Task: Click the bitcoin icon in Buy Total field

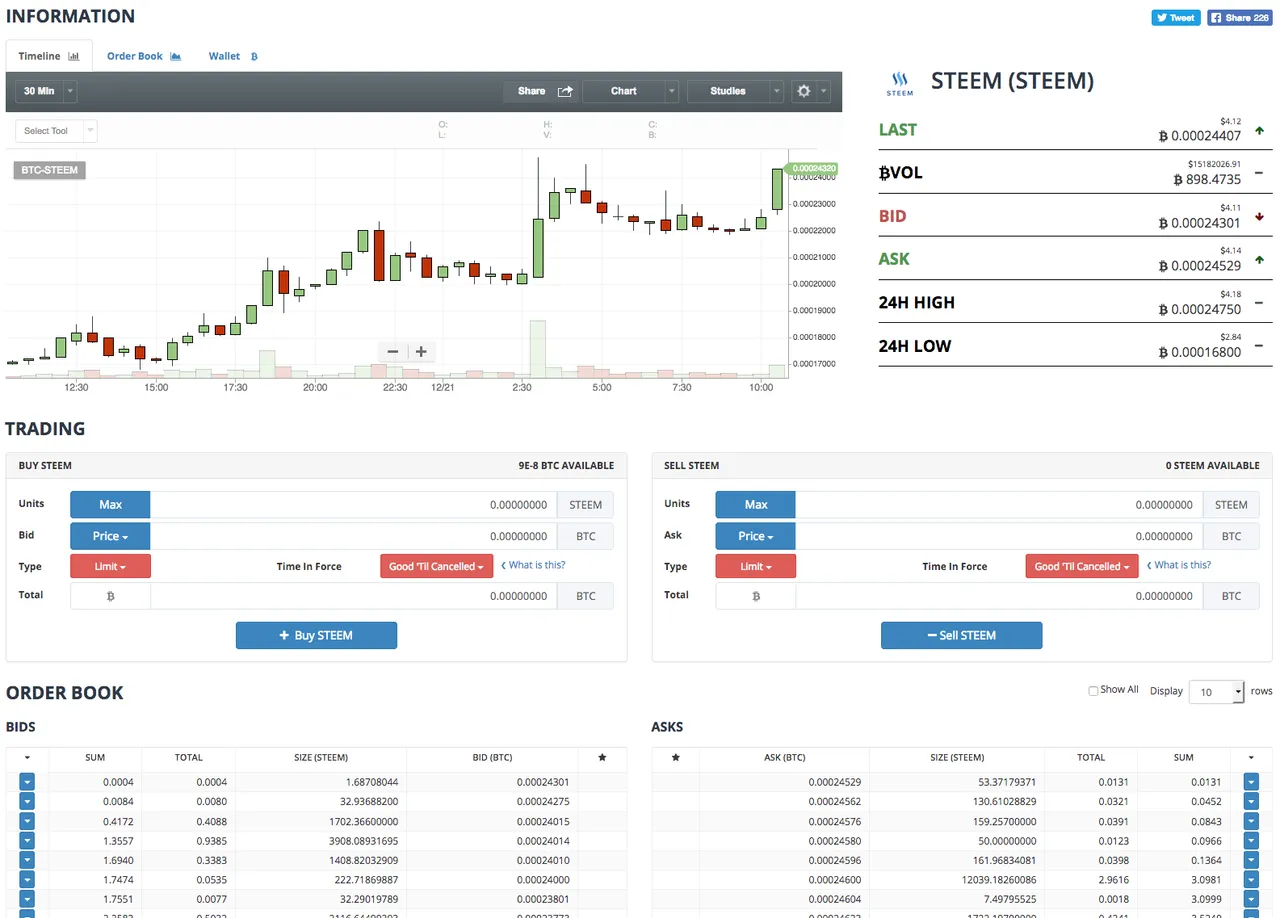Action: click(110, 596)
